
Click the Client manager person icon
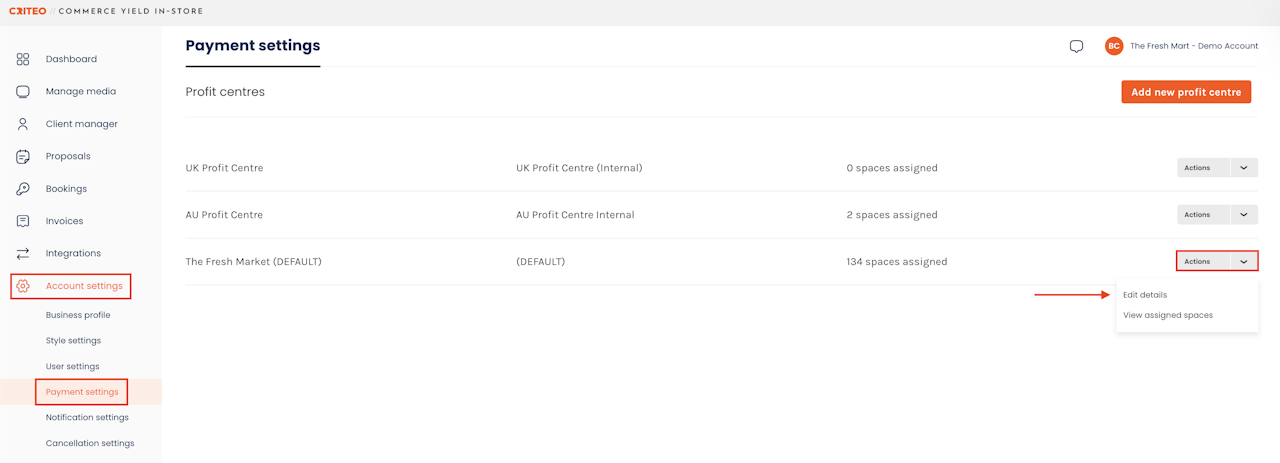[23, 124]
